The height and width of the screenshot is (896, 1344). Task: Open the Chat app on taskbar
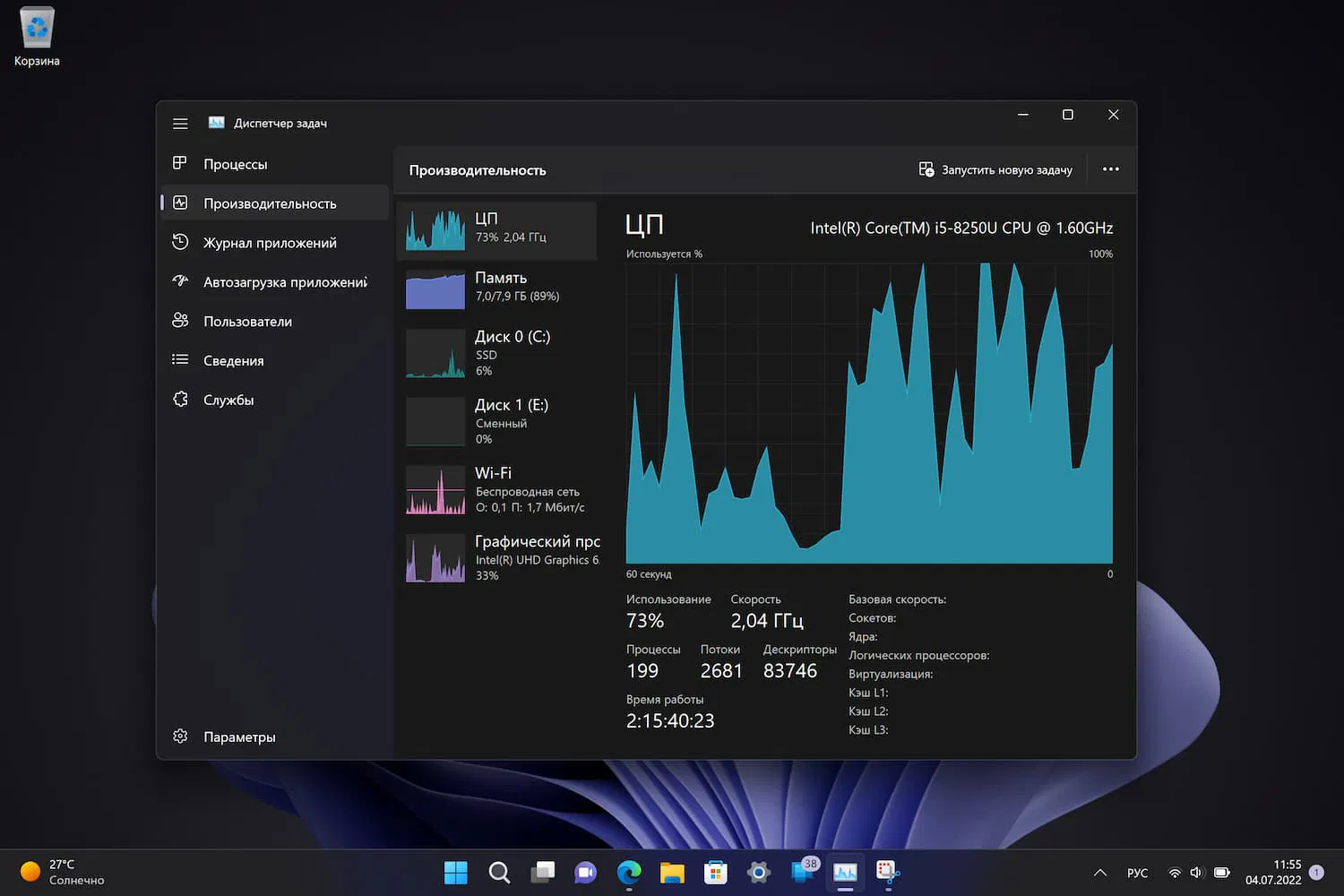point(585,872)
